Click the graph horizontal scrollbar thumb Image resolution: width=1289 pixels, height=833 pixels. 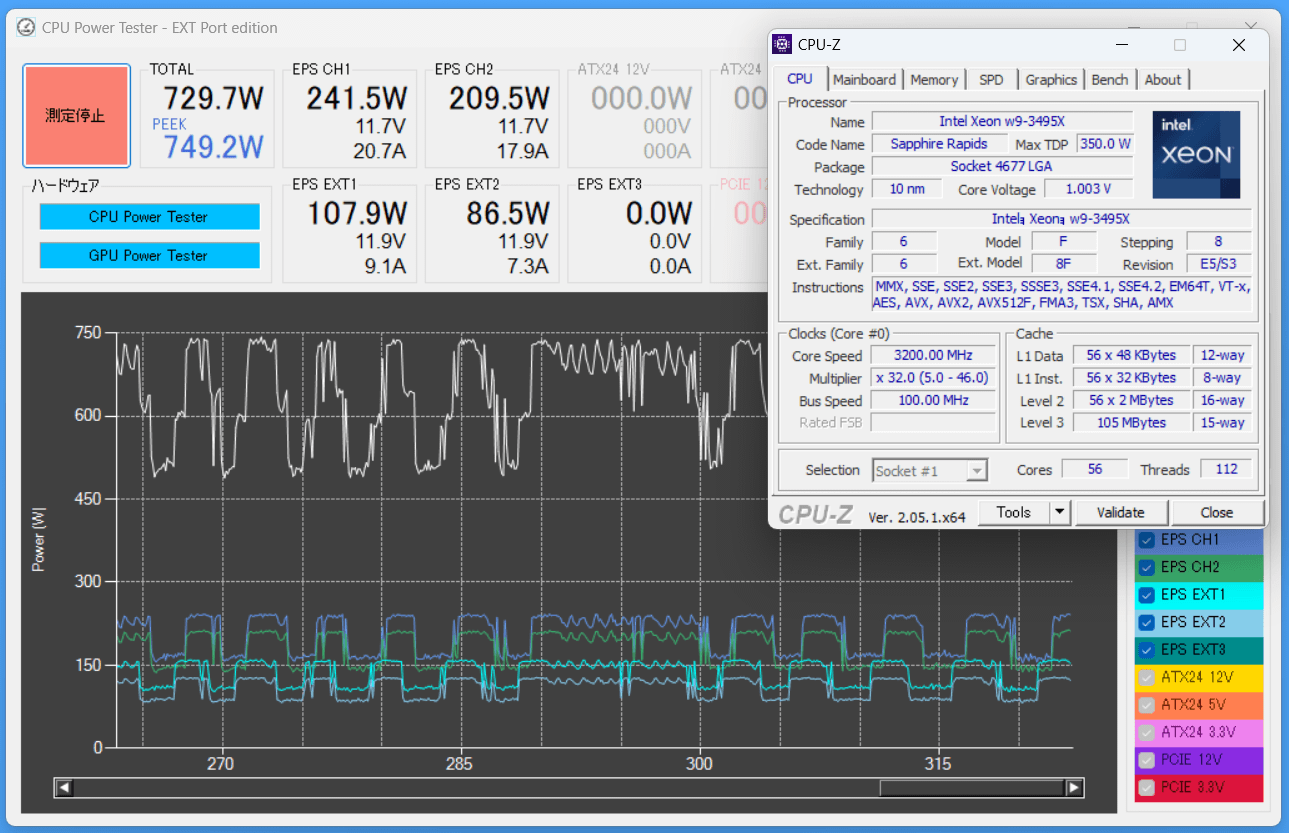972,788
